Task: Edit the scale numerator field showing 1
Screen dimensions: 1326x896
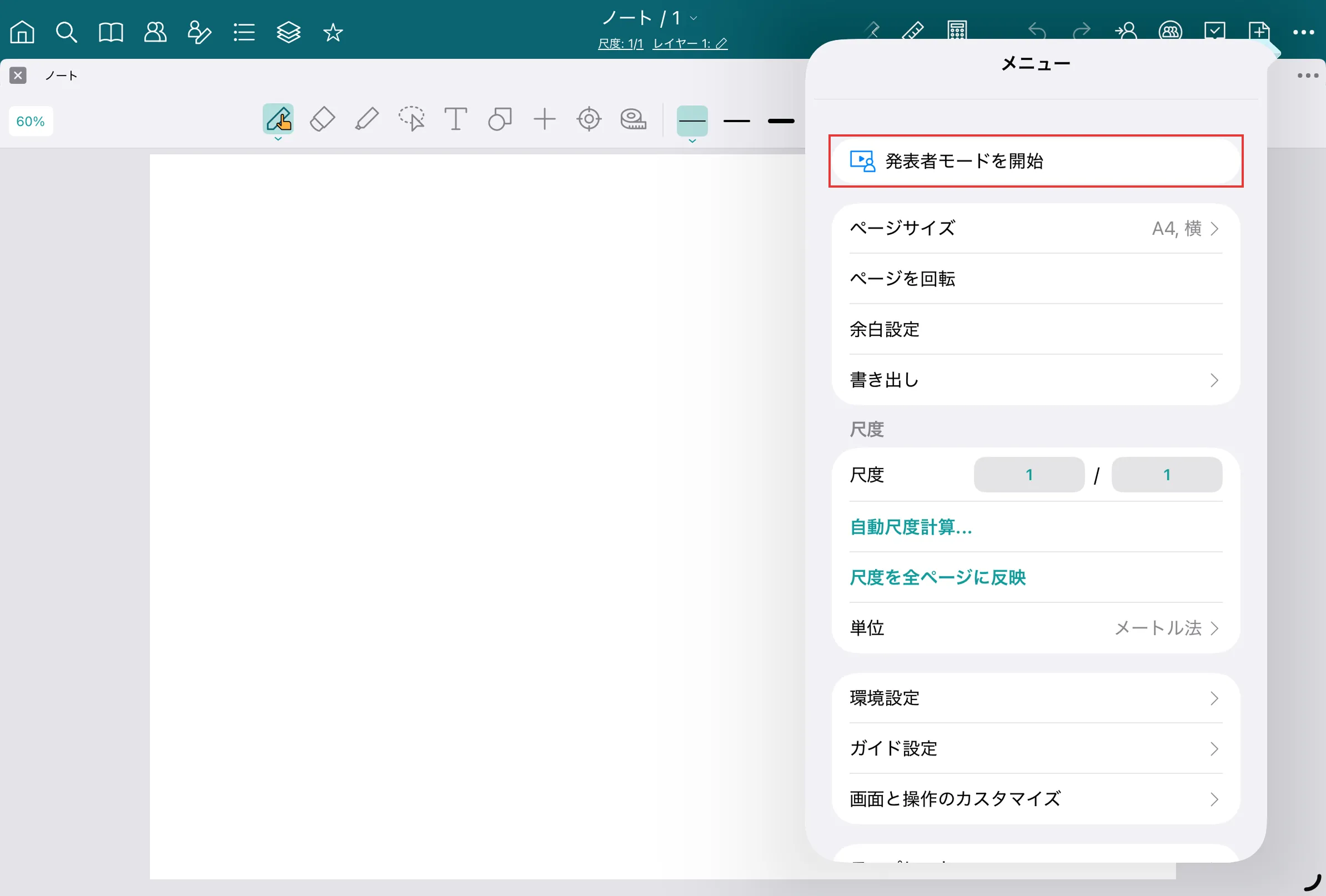Action: pyautogui.click(x=1028, y=475)
